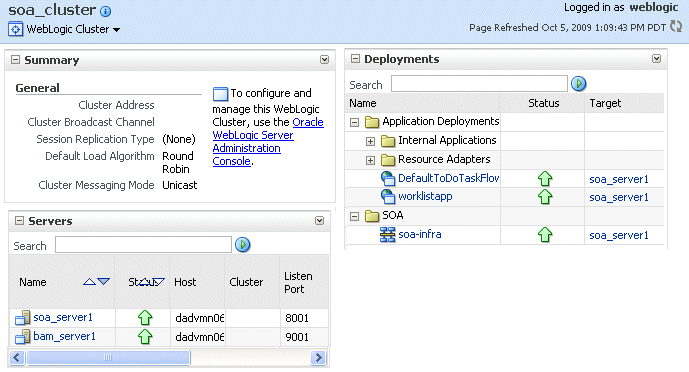Viewport: 689px width, 372px height.
Task: Open the Deployments panel options menu
Action: pos(656,58)
